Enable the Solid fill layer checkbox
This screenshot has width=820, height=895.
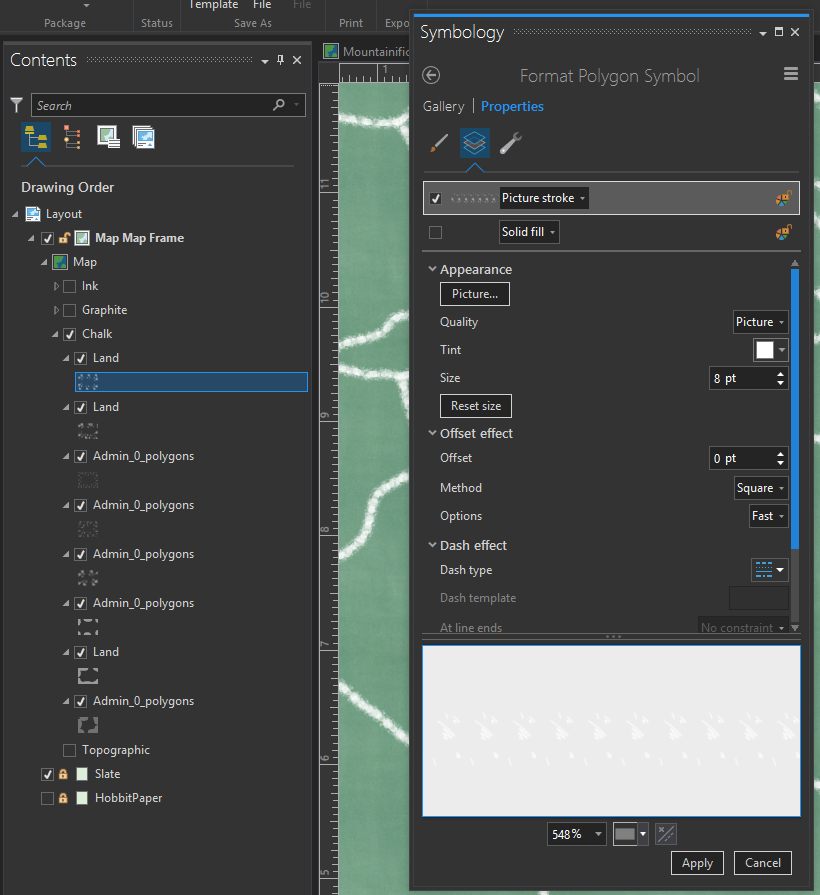click(435, 232)
